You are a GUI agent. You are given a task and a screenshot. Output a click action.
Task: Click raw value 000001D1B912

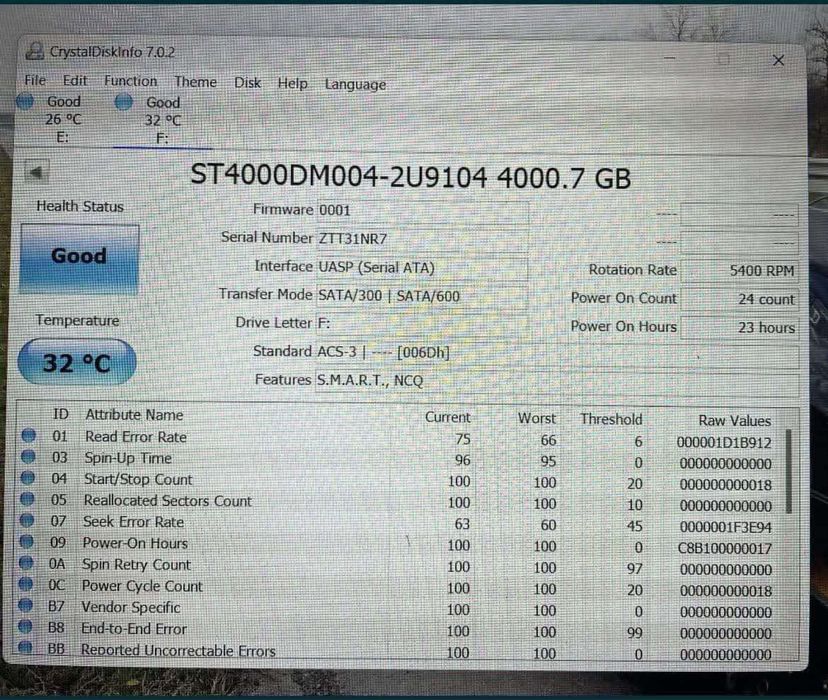coord(724,443)
